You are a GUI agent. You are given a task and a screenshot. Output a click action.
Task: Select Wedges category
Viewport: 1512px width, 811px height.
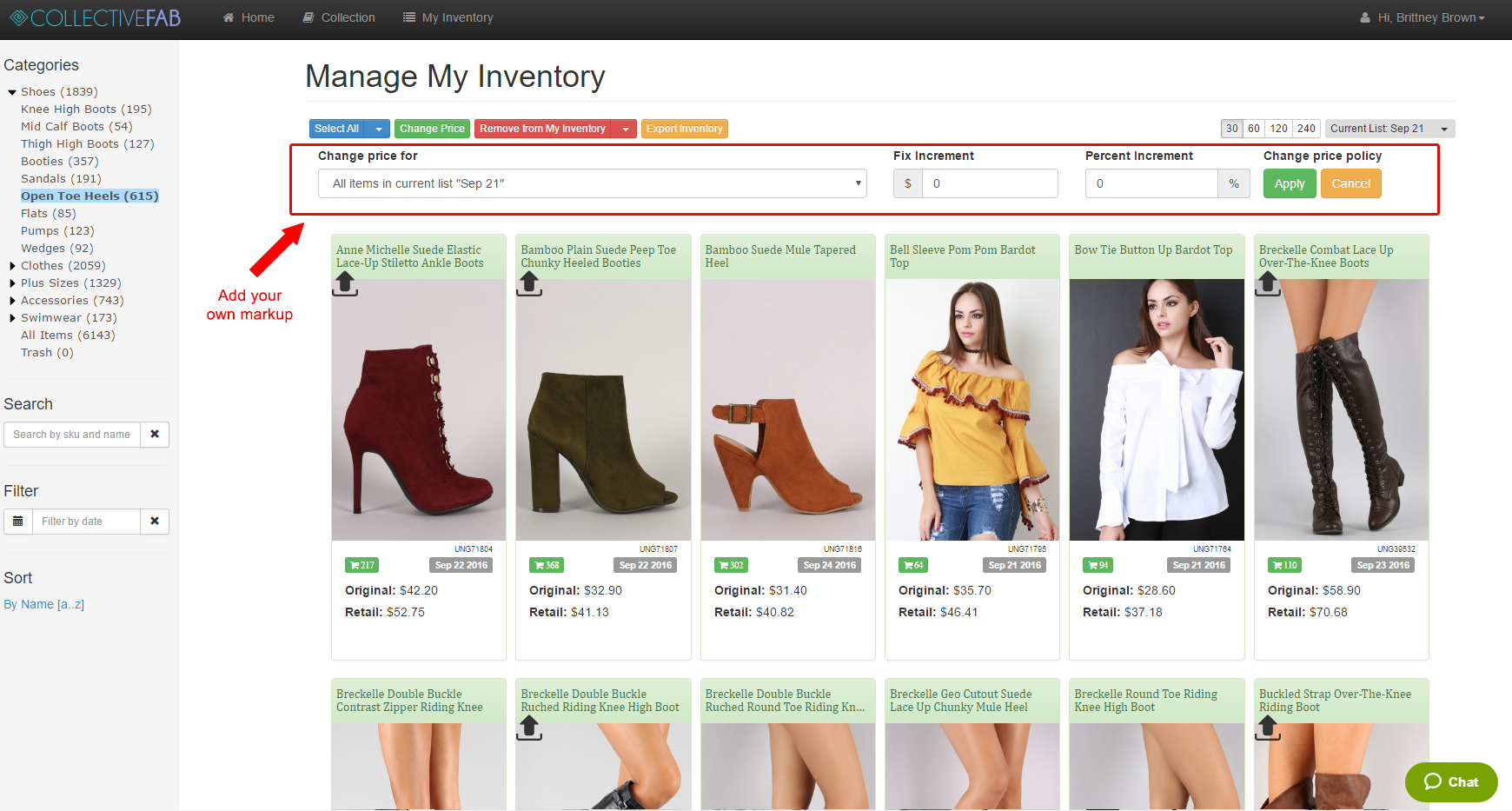tap(57, 249)
